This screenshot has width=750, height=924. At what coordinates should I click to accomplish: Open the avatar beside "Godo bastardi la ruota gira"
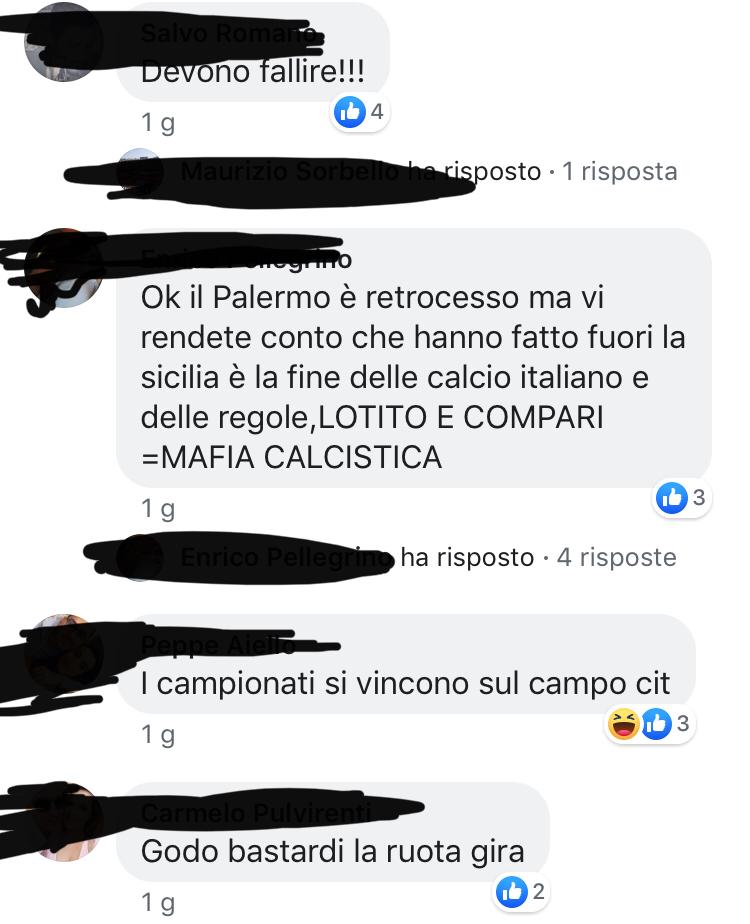point(63,821)
